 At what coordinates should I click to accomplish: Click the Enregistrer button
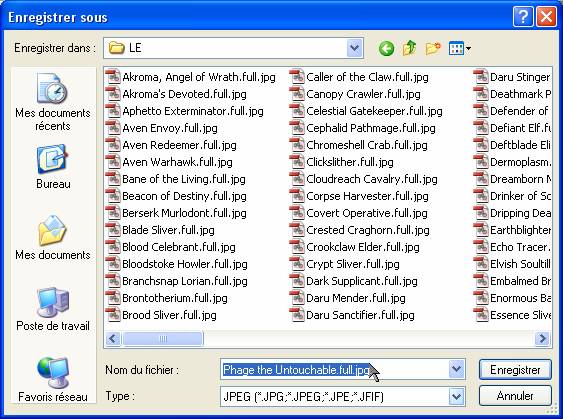tap(515, 369)
